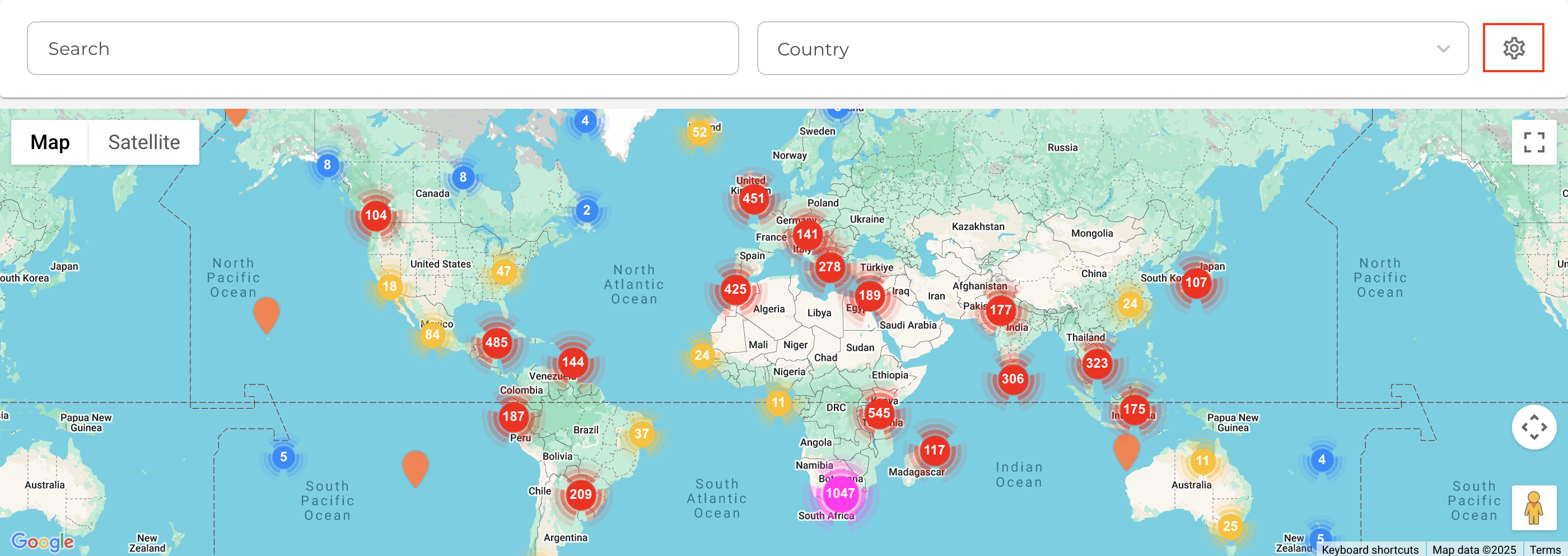Image resolution: width=1568 pixels, height=556 pixels.
Task: Toggle fullscreen map view
Action: point(1533,142)
